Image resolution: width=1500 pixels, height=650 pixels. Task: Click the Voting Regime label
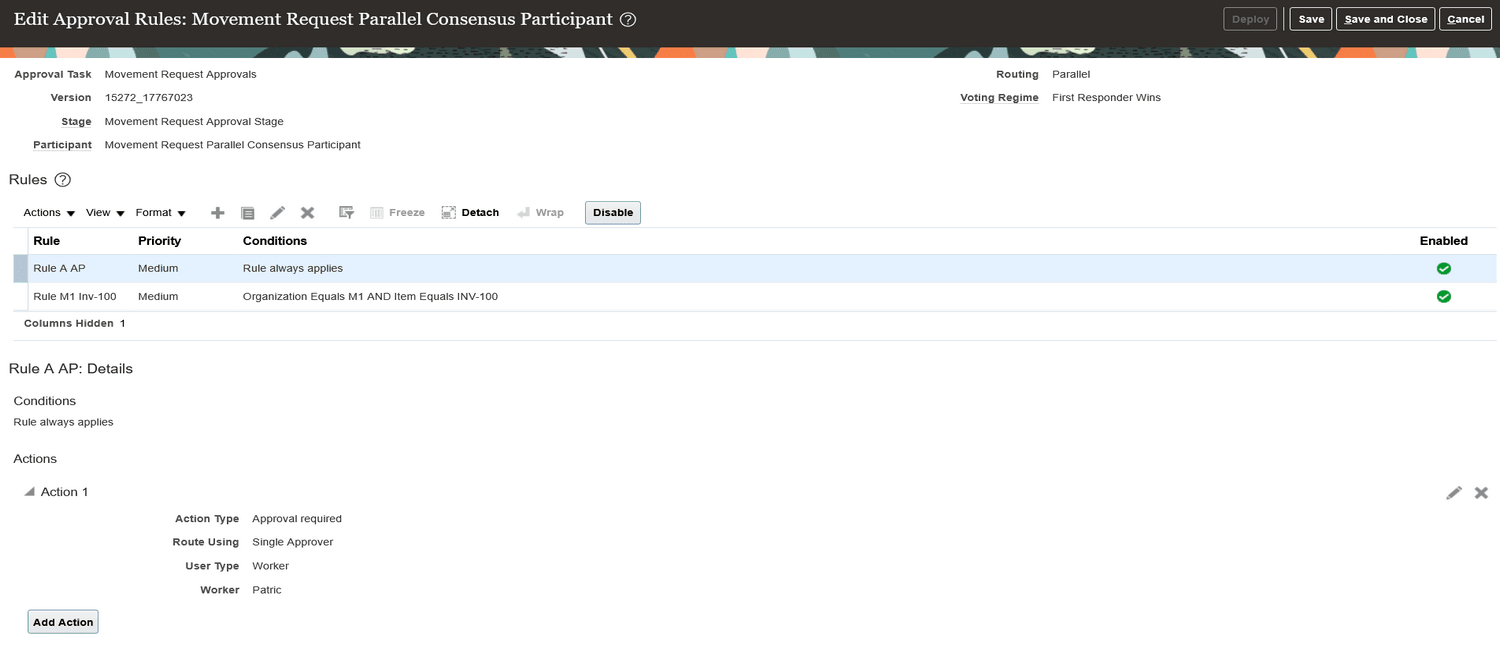[x=999, y=98]
